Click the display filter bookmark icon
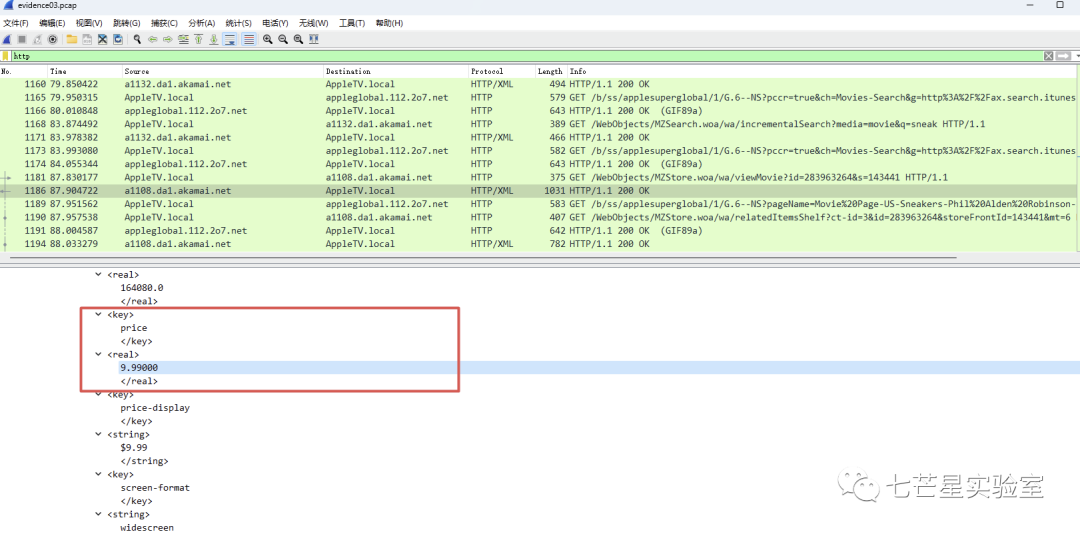This screenshot has height=534, width=1080. click(x=6, y=56)
